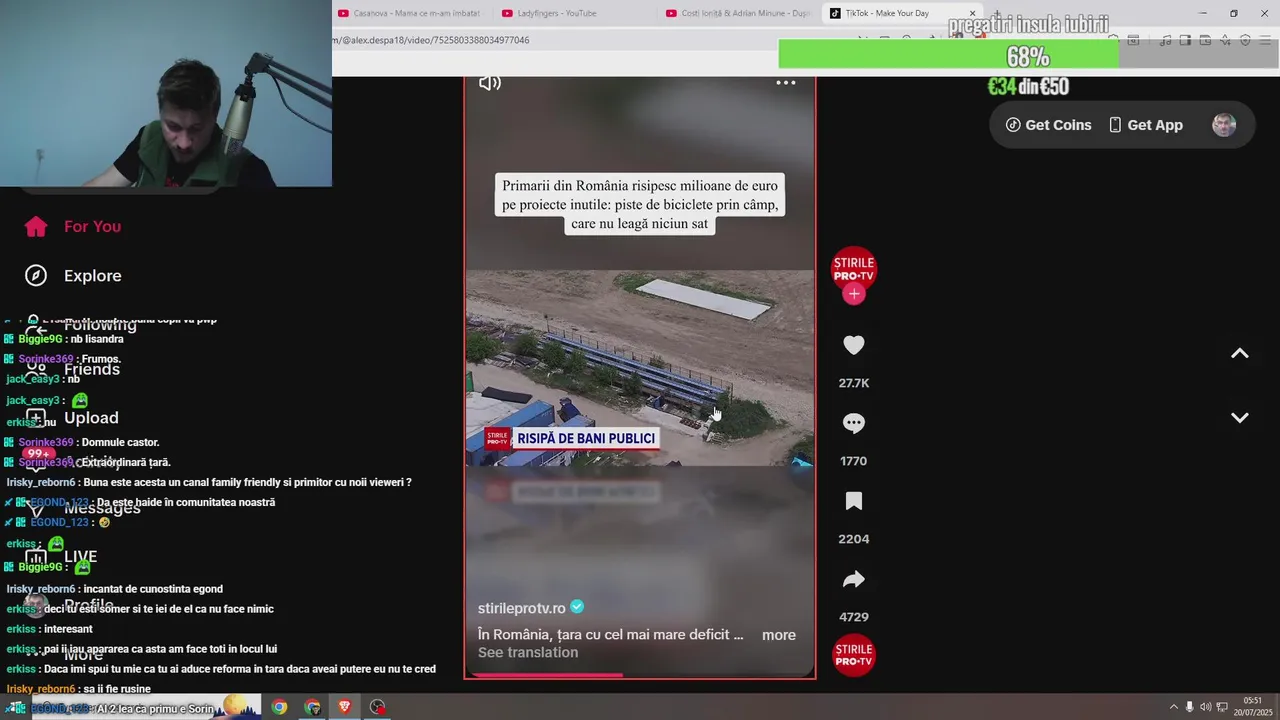Open the spinning sound disc below Share

click(x=854, y=655)
